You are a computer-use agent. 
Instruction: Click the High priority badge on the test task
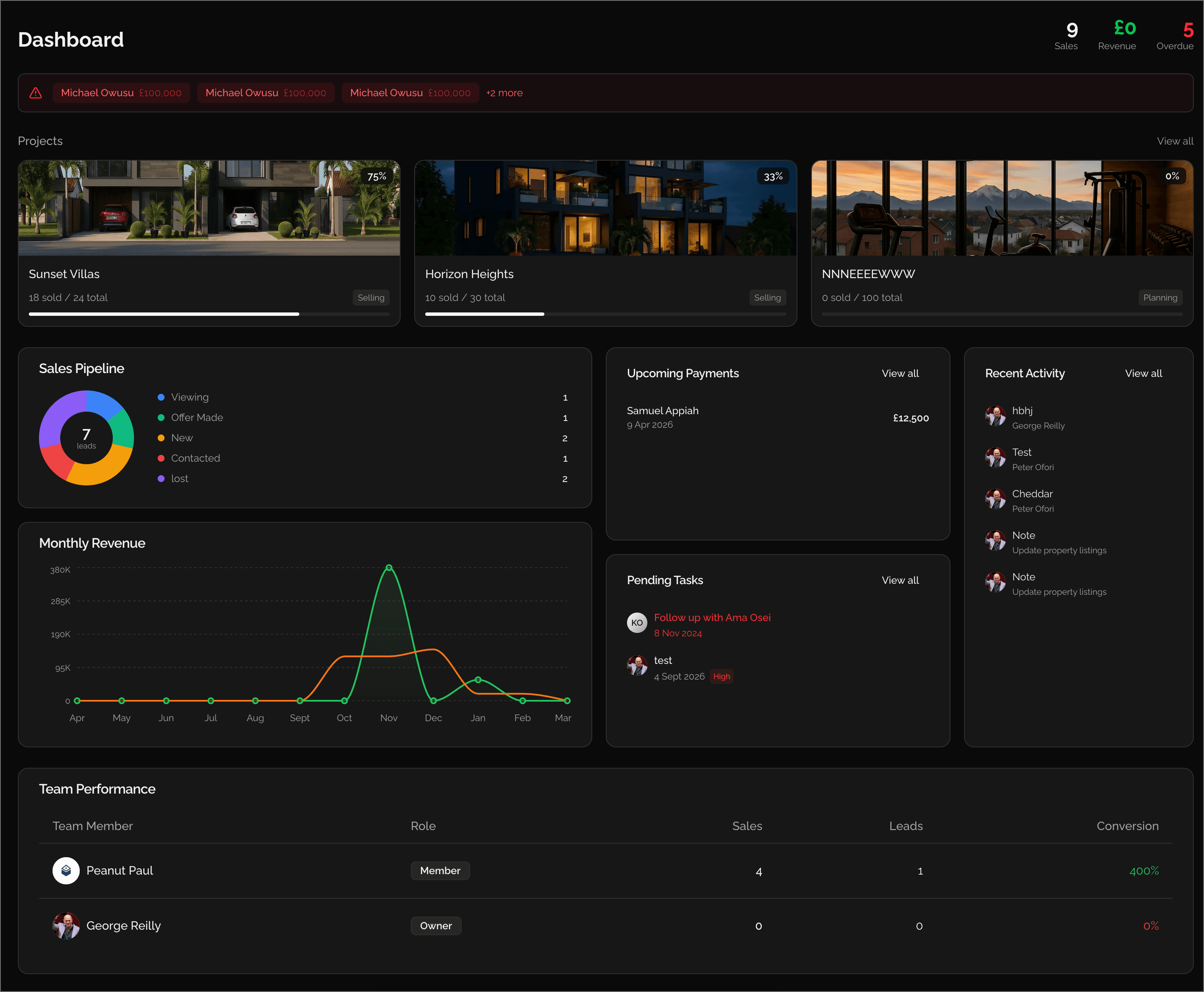[722, 676]
